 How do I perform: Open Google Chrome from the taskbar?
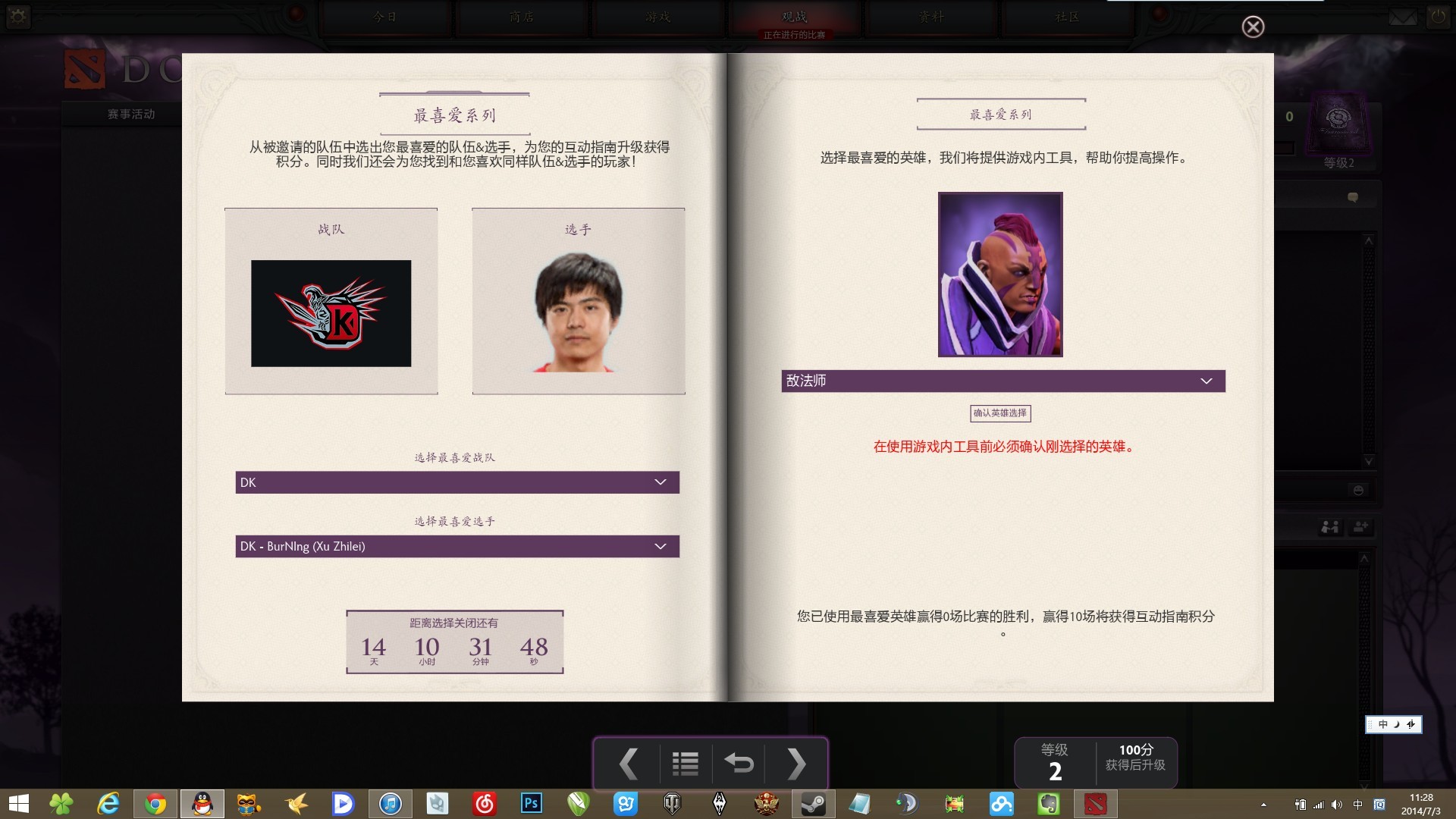click(155, 804)
